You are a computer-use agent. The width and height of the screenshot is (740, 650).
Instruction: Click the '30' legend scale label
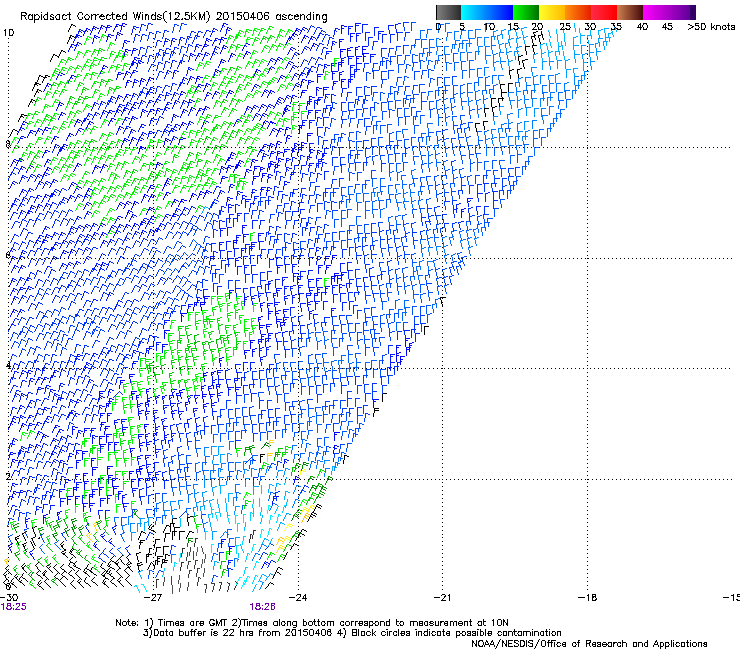[x=590, y=27]
